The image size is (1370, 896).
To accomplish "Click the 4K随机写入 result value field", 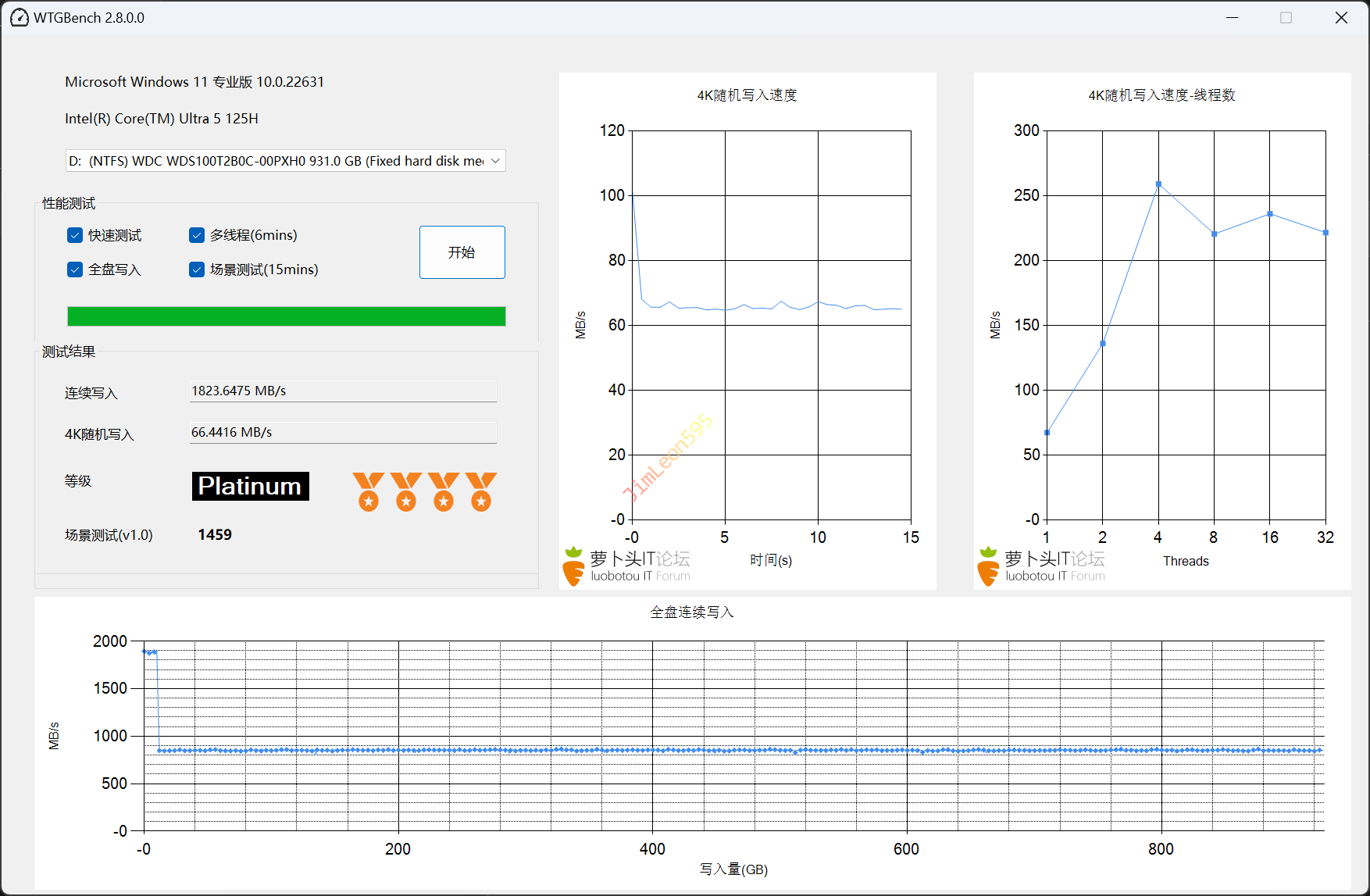I will 343,433.
